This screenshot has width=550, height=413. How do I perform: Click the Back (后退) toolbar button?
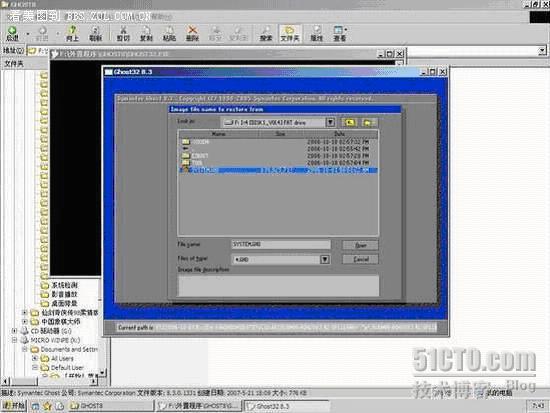tap(12, 34)
